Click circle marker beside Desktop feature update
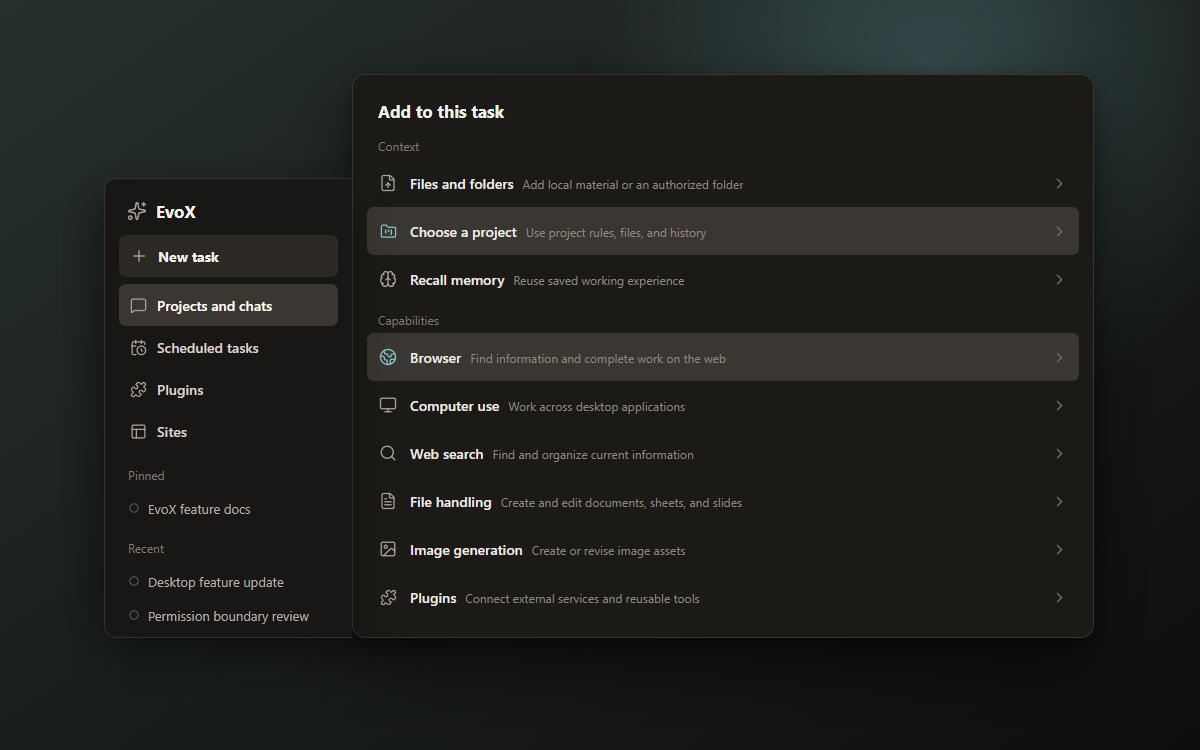 (134, 581)
